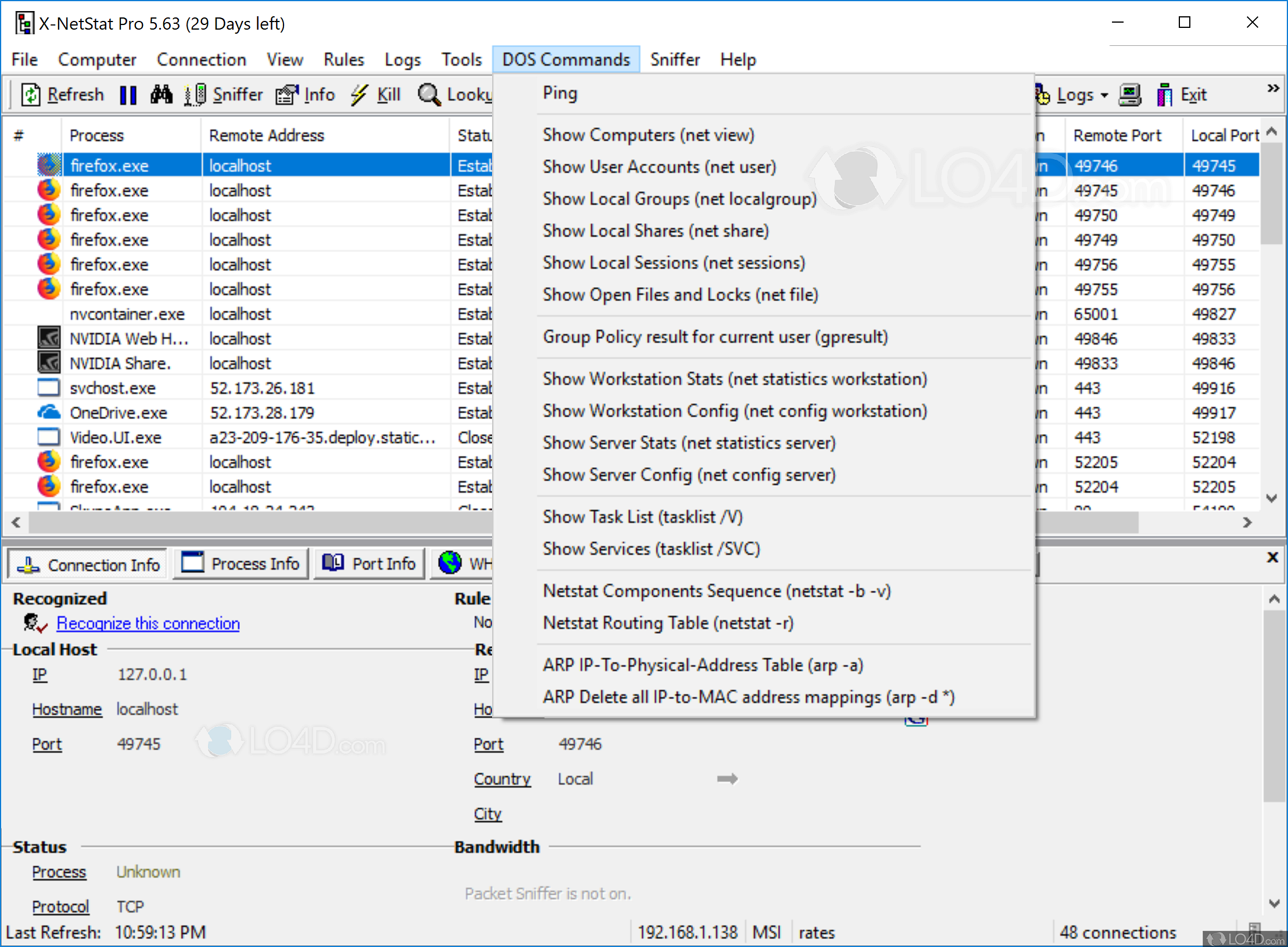The image size is (1288, 947).
Task: Click the Exit toolbar icon
Action: 1164,95
